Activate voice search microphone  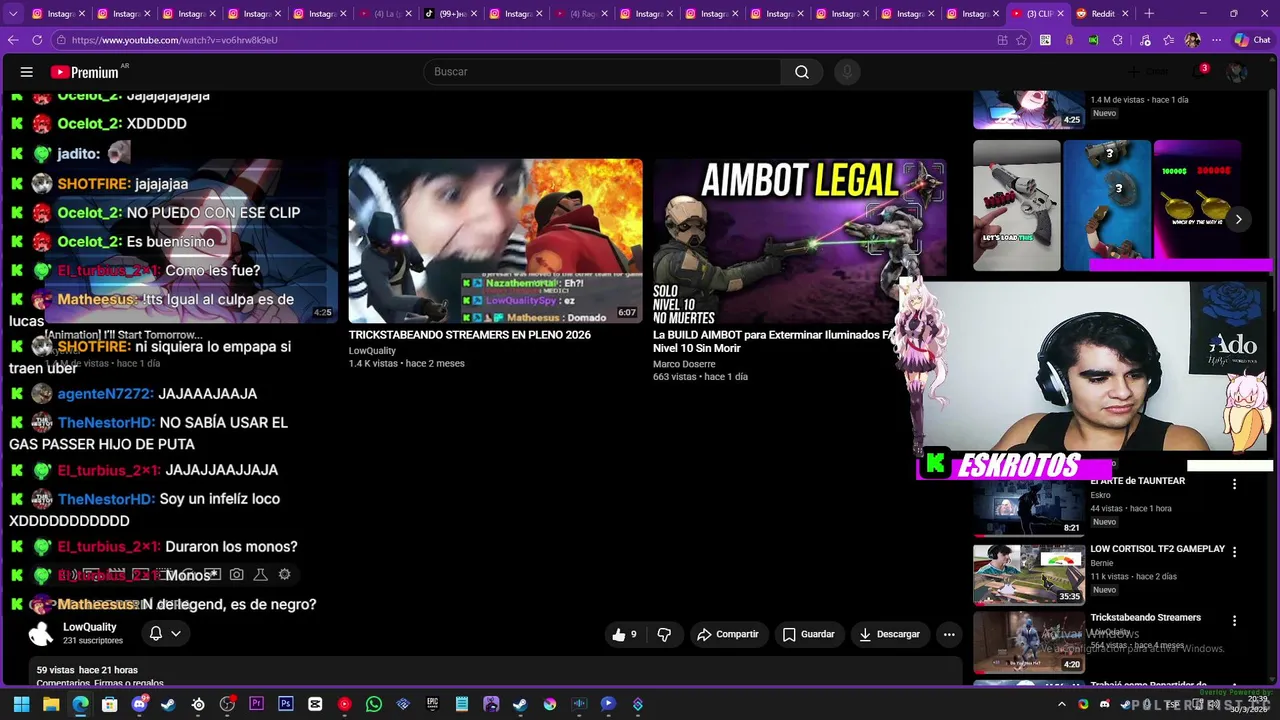coord(847,72)
